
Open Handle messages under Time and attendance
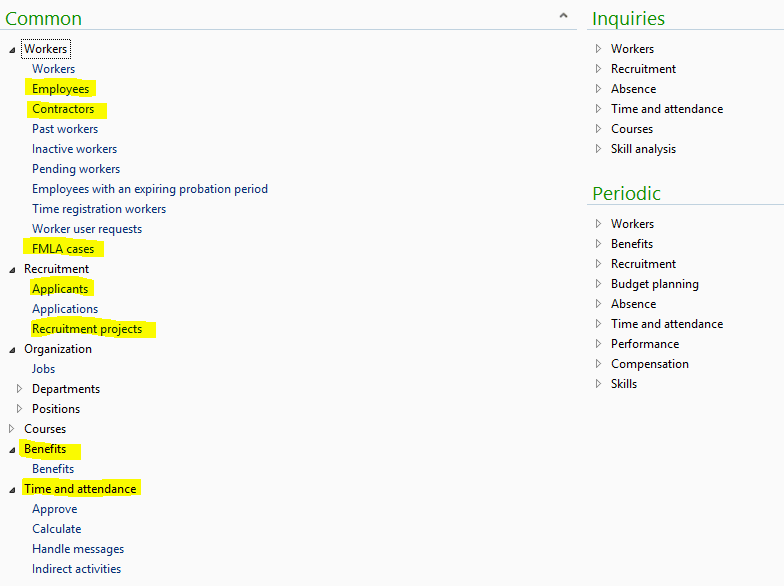coord(78,549)
